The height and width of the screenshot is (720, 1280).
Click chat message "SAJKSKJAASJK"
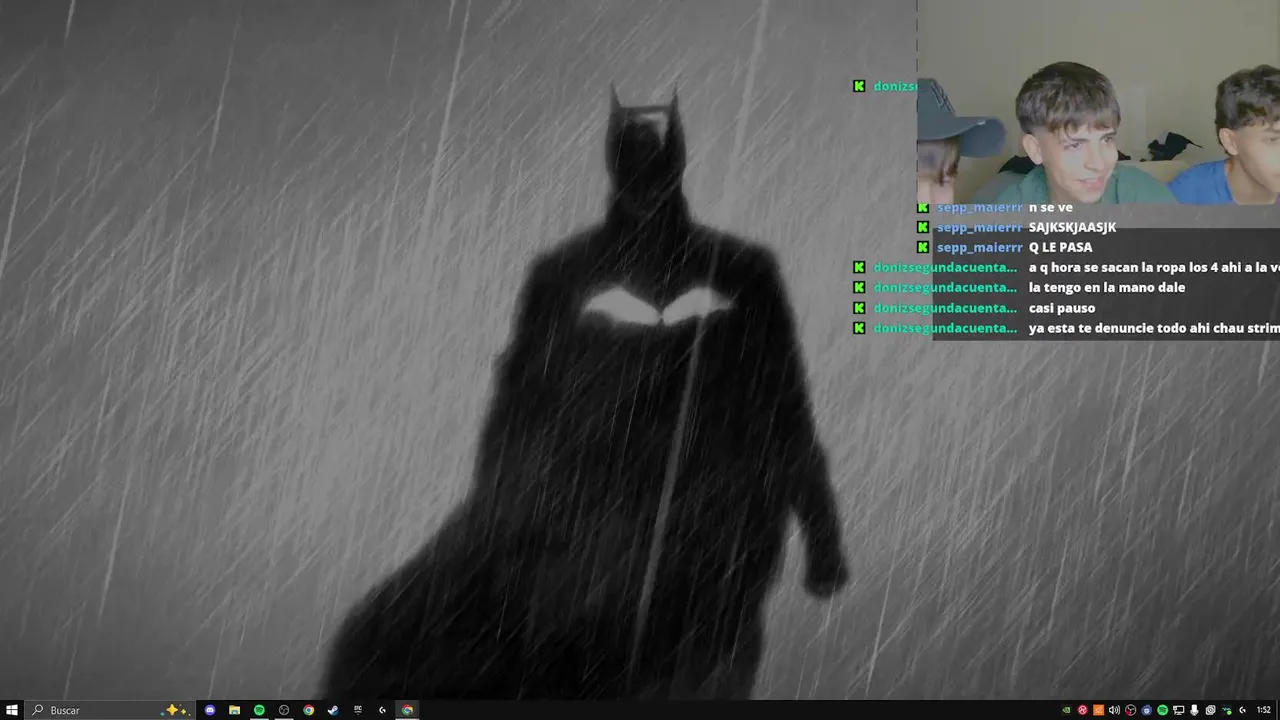tap(1072, 227)
